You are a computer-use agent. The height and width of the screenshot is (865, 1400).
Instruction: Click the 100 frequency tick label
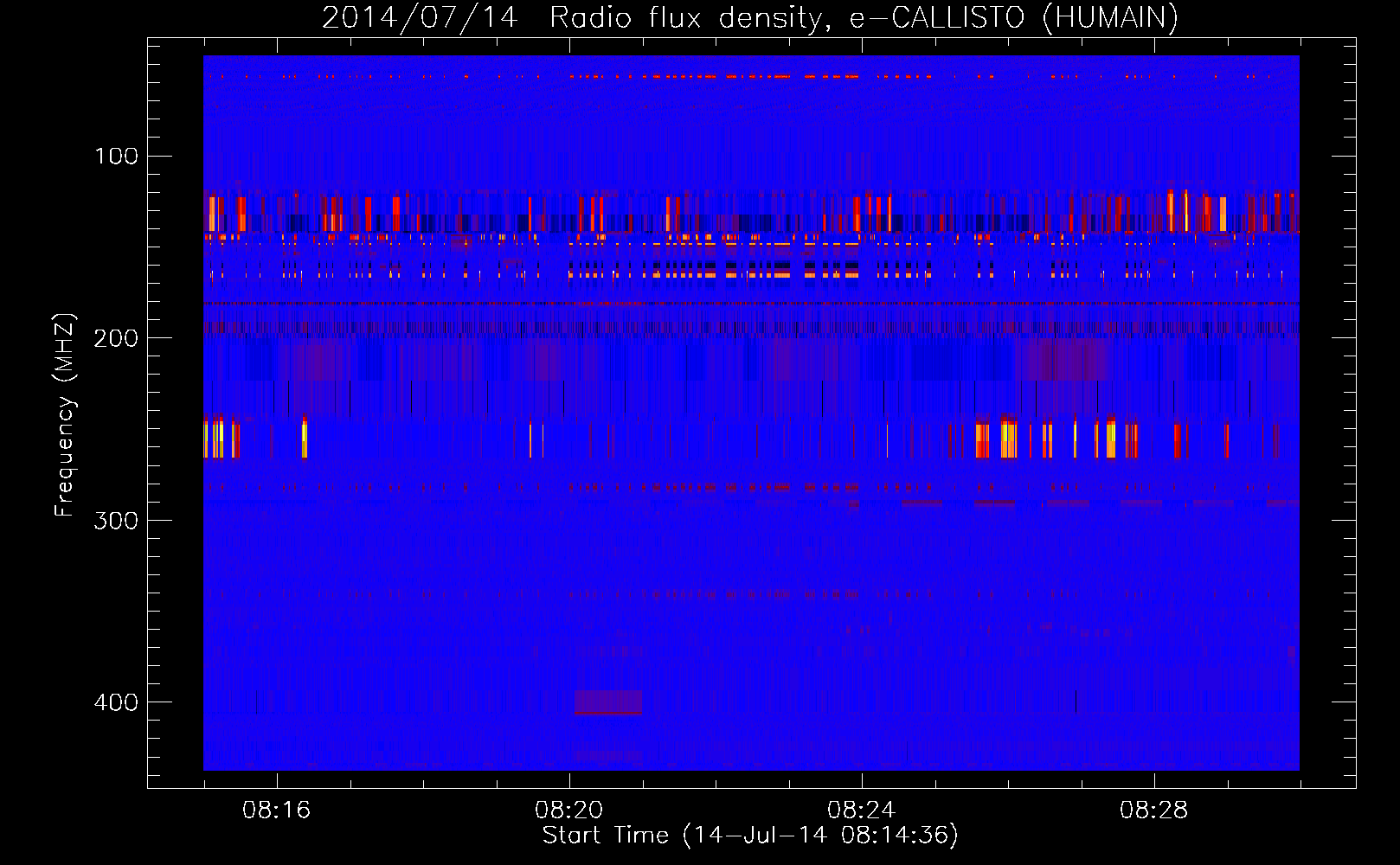tap(116, 156)
